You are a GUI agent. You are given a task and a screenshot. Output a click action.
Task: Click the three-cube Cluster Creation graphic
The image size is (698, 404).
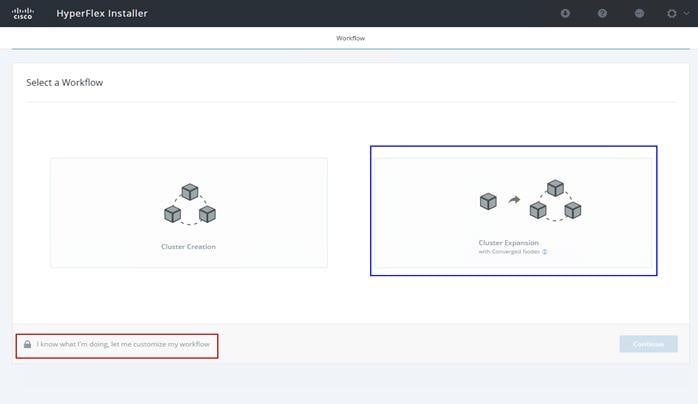[x=190, y=204]
